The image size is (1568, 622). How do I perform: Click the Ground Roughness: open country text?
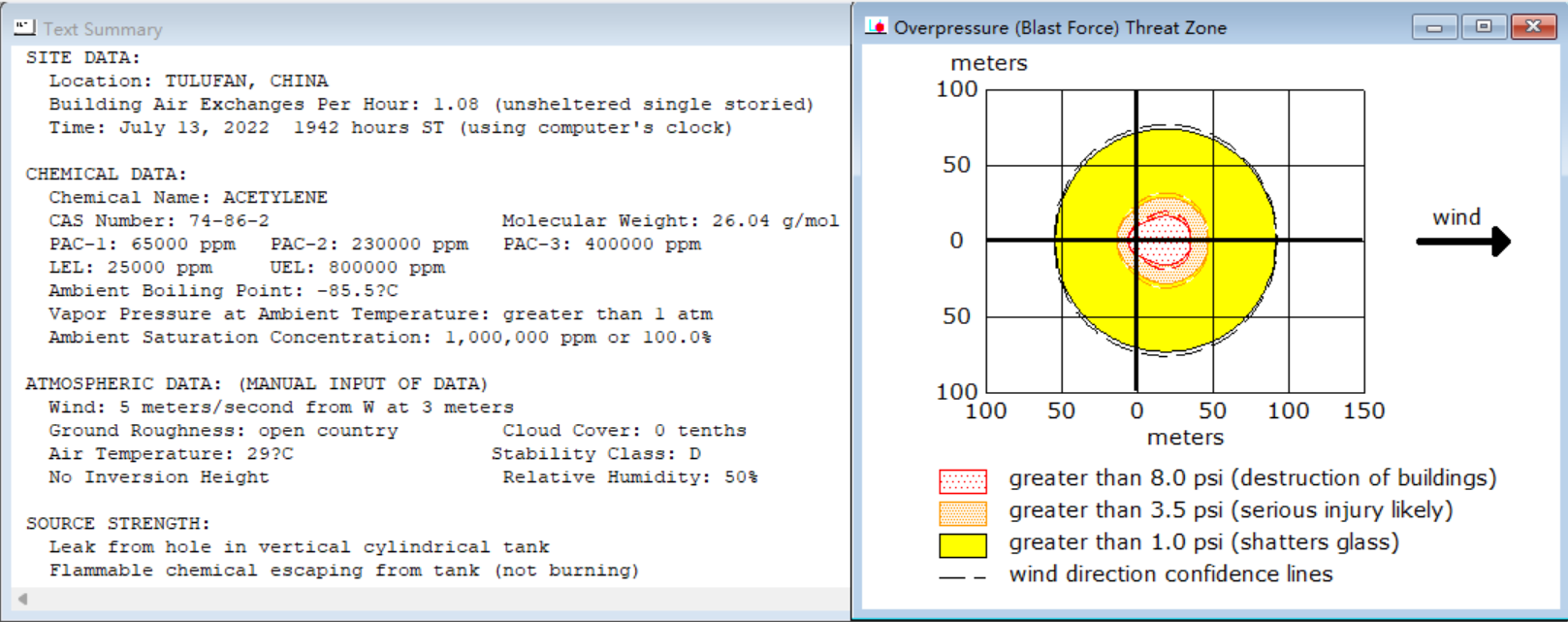tap(223, 430)
